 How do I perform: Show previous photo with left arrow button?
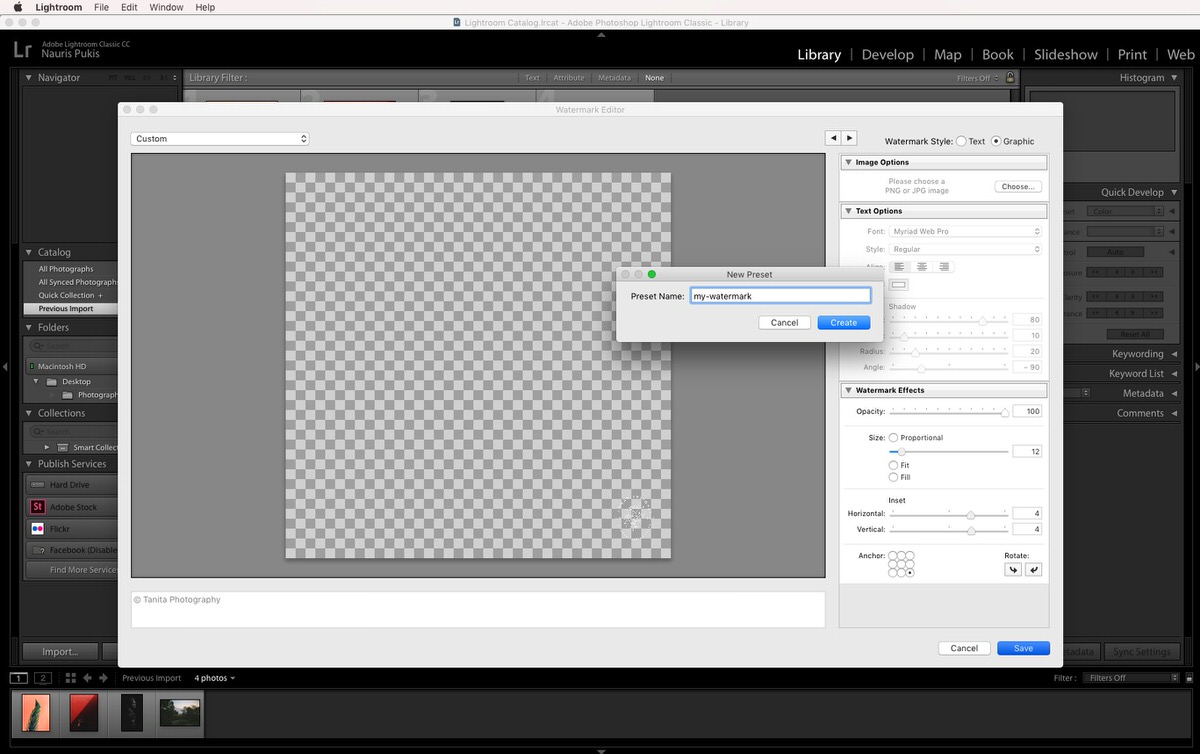[x=833, y=138]
